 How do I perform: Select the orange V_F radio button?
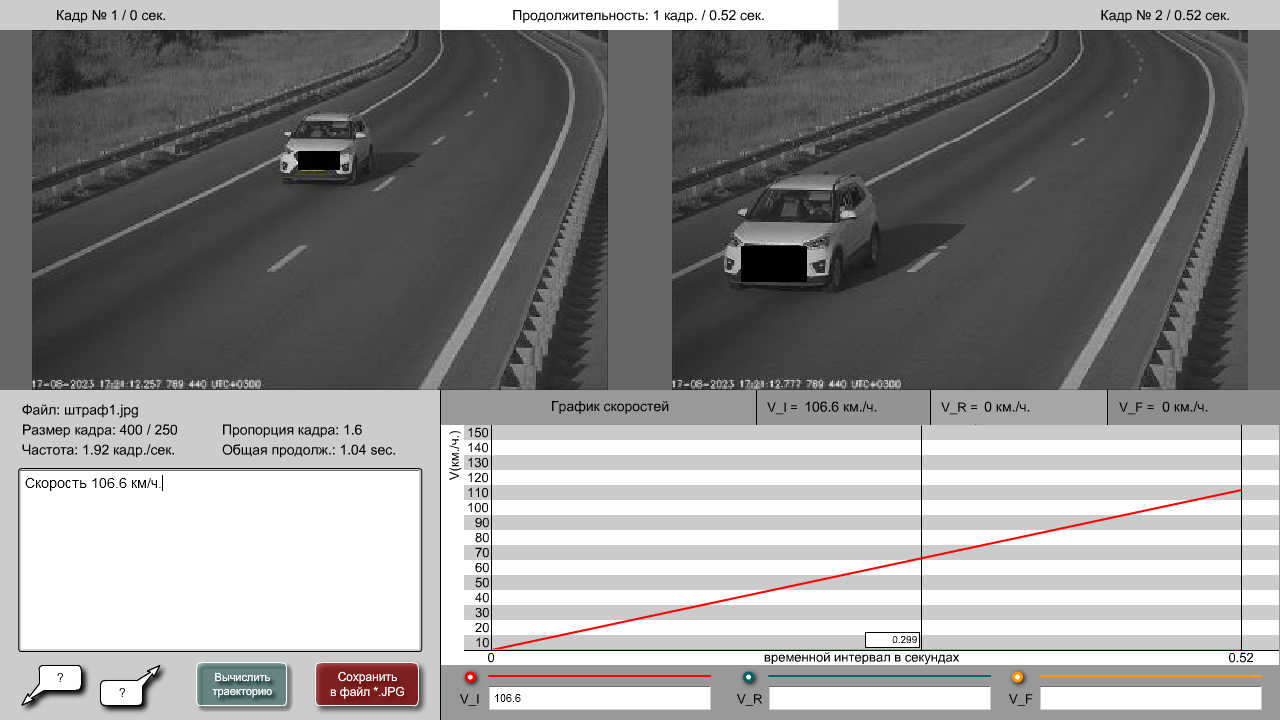[x=1017, y=677]
